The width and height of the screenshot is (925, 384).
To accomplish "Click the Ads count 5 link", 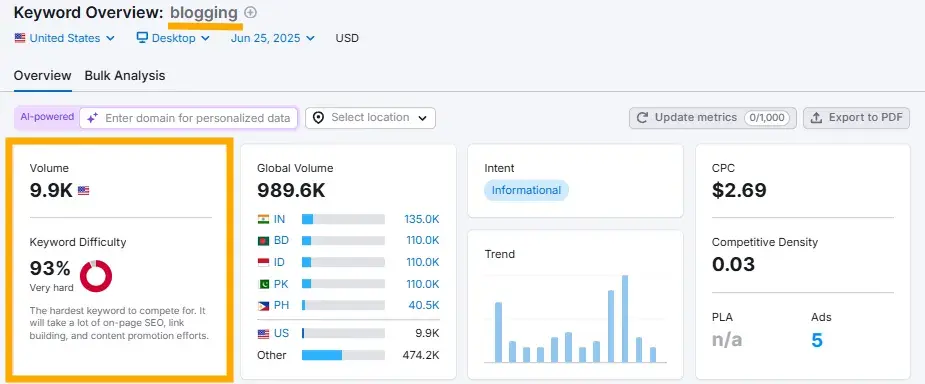I will tap(816, 340).
